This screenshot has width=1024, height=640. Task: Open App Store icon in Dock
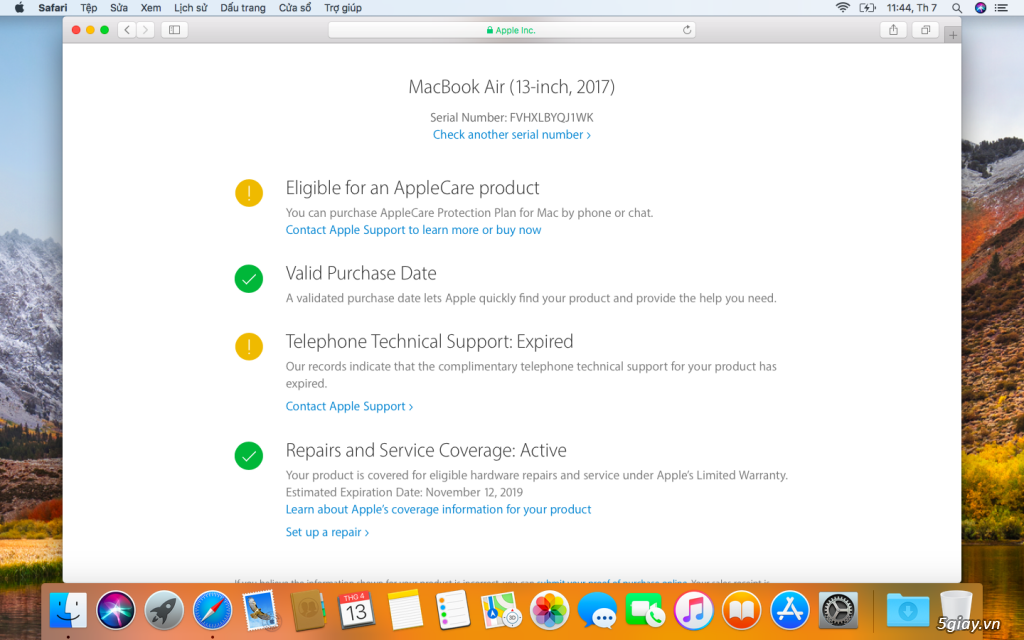pyautogui.click(x=790, y=611)
